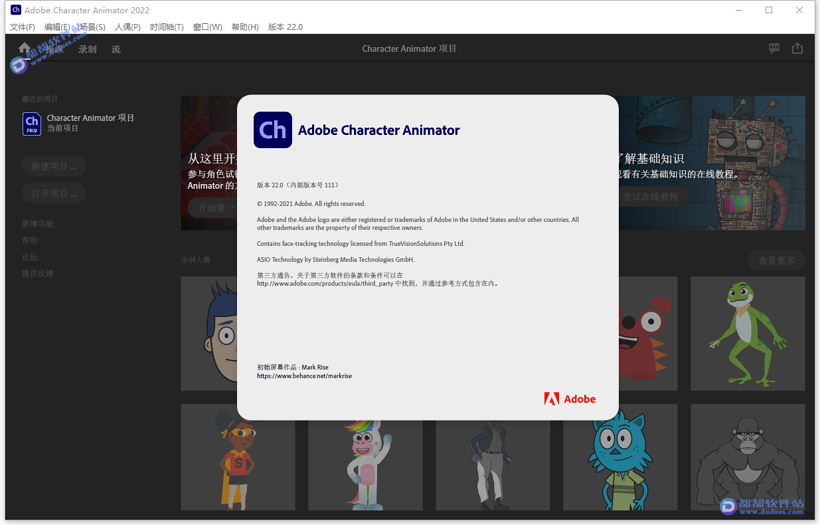The width and height of the screenshot is (820, 525).
Task: Click the Home icon in the top bar
Action: tap(25, 48)
